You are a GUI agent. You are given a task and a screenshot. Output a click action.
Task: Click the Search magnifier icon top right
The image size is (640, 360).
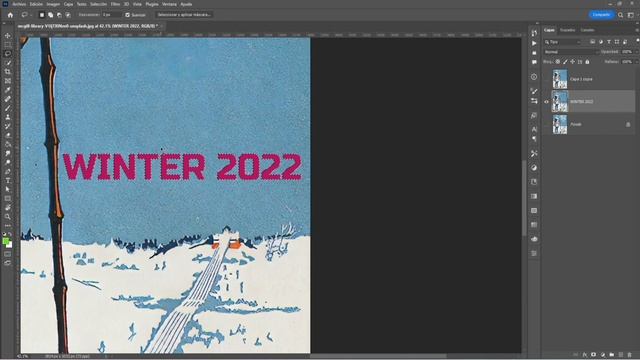pyautogui.click(x=620, y=15)
